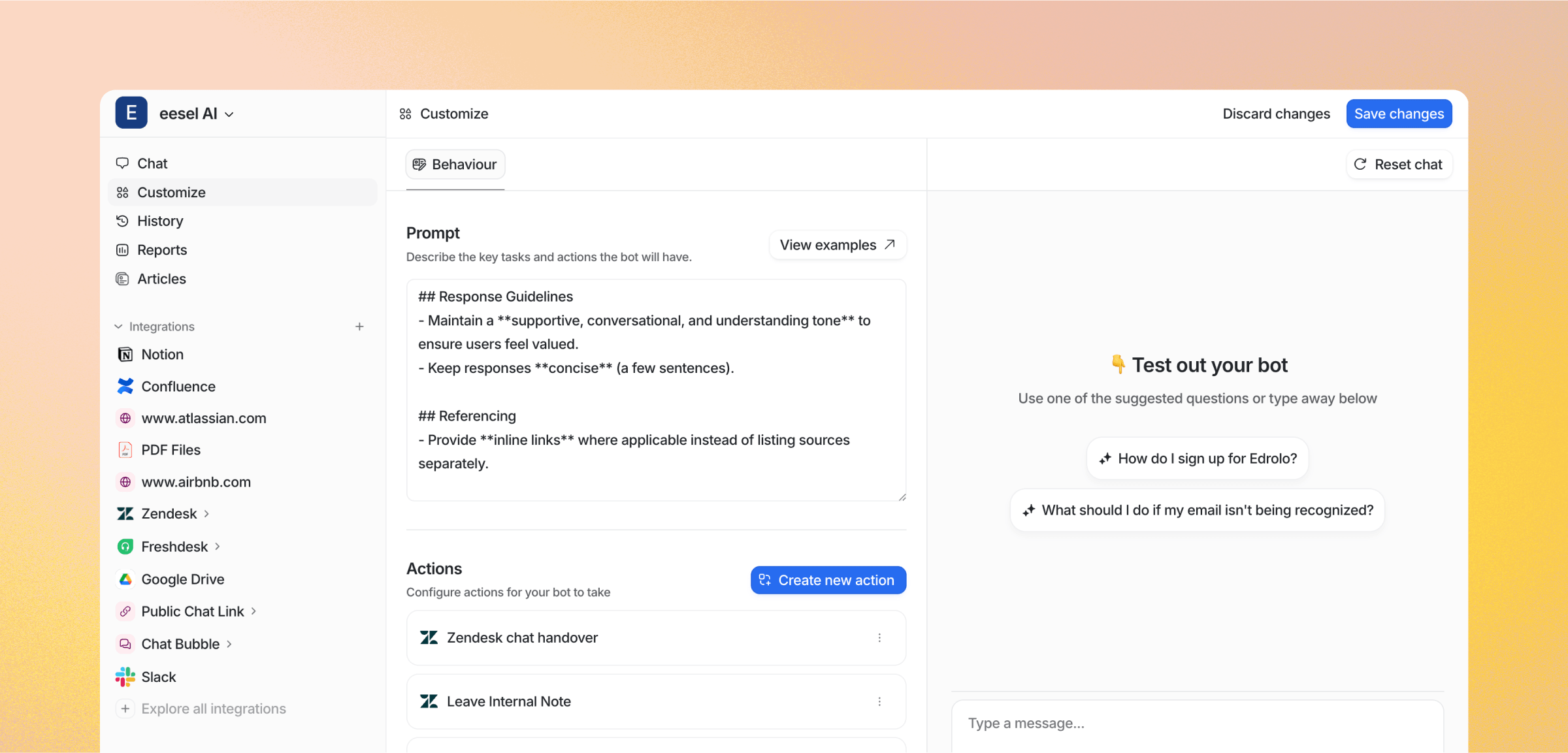Image resolution: width=1568 pixels, height=753 pixels.
Task: Open the Zendesk integration icon
Action: tap(125, 514)
